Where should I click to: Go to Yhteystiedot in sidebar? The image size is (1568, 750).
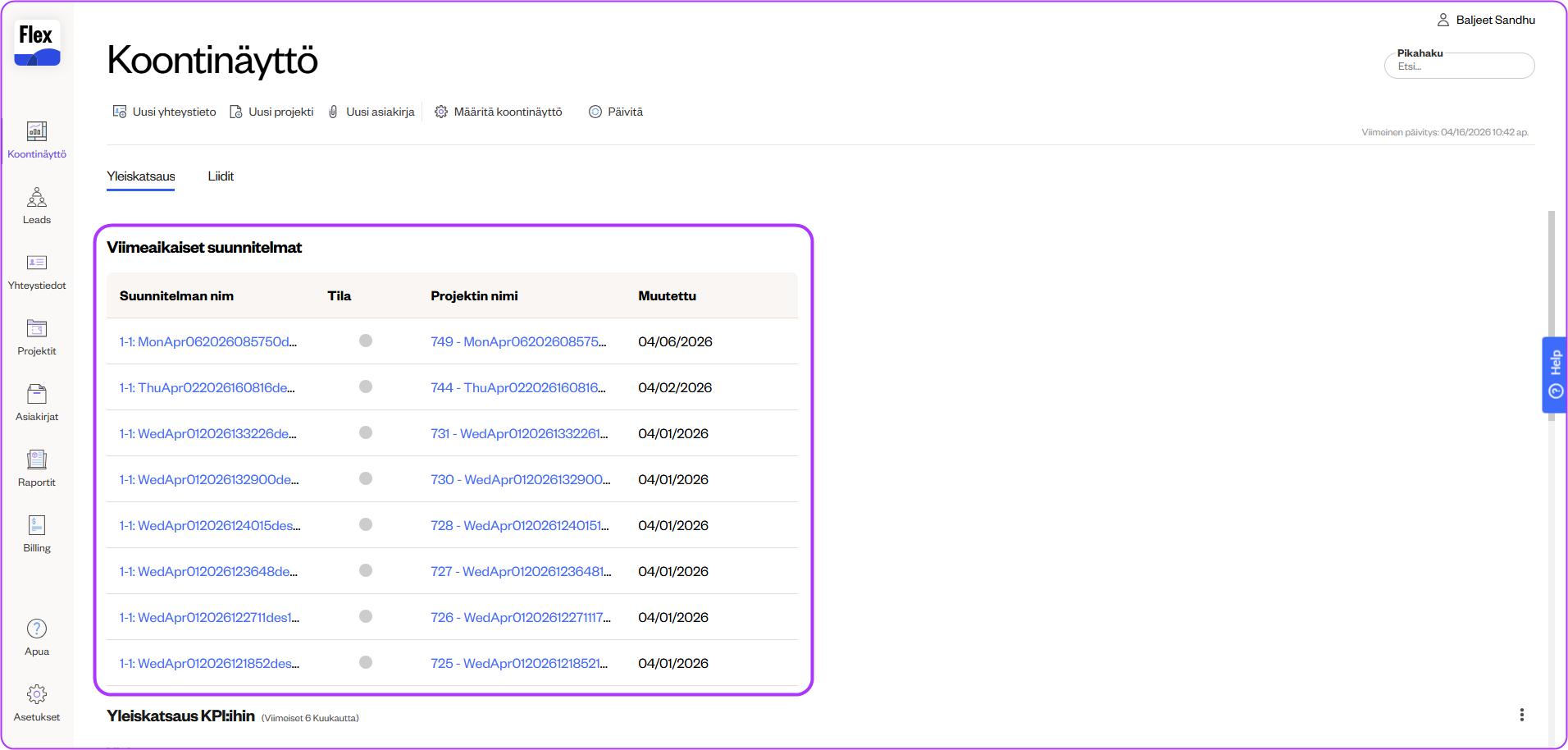tap(37, 272)
